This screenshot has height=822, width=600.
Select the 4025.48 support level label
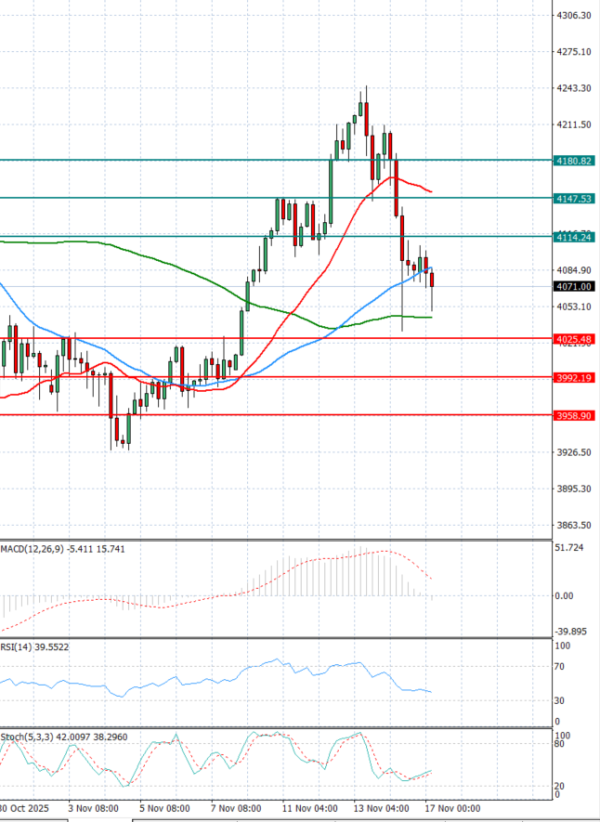pos(574,340)
